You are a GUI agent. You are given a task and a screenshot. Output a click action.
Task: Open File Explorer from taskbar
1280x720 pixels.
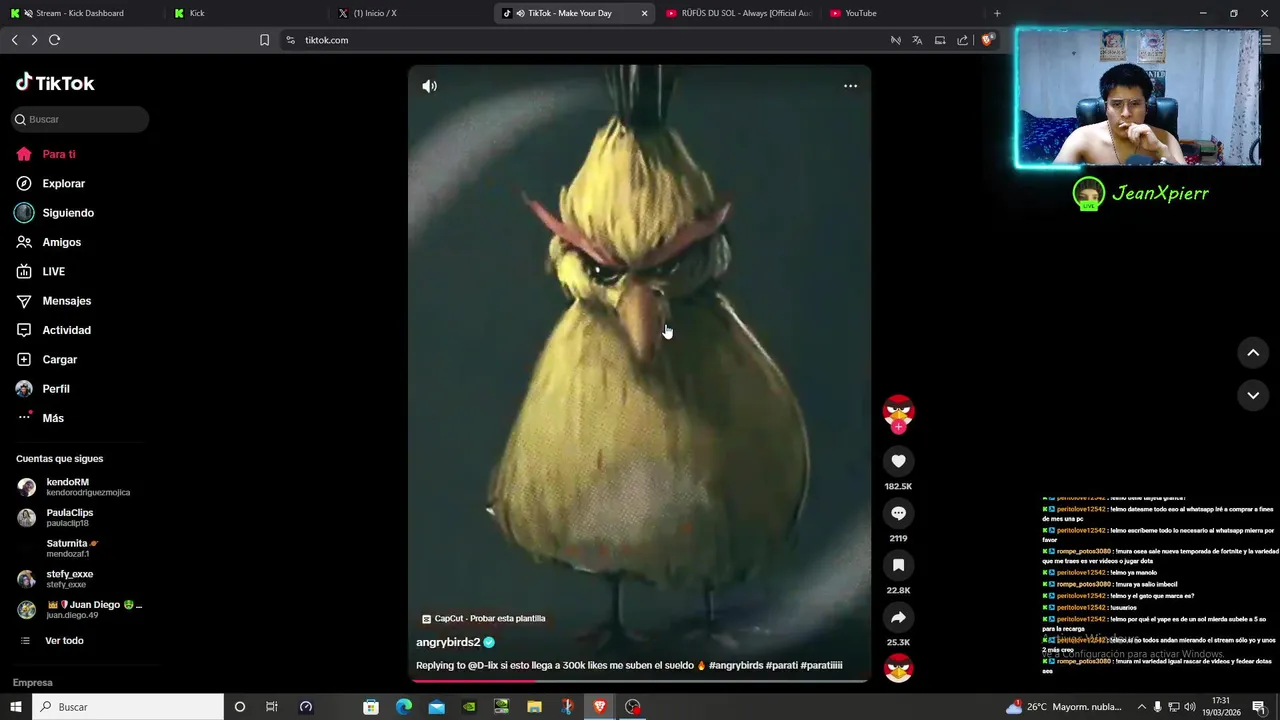pos(534,707)
